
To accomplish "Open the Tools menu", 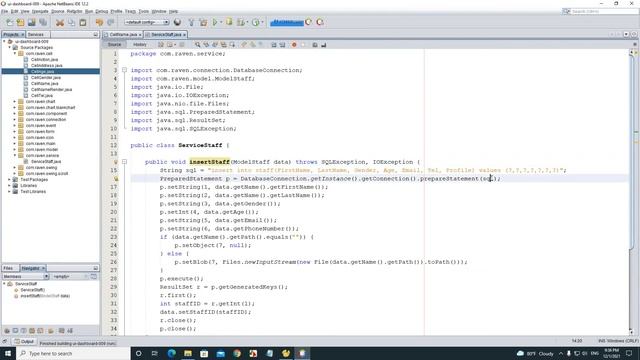I will (144, 11).
